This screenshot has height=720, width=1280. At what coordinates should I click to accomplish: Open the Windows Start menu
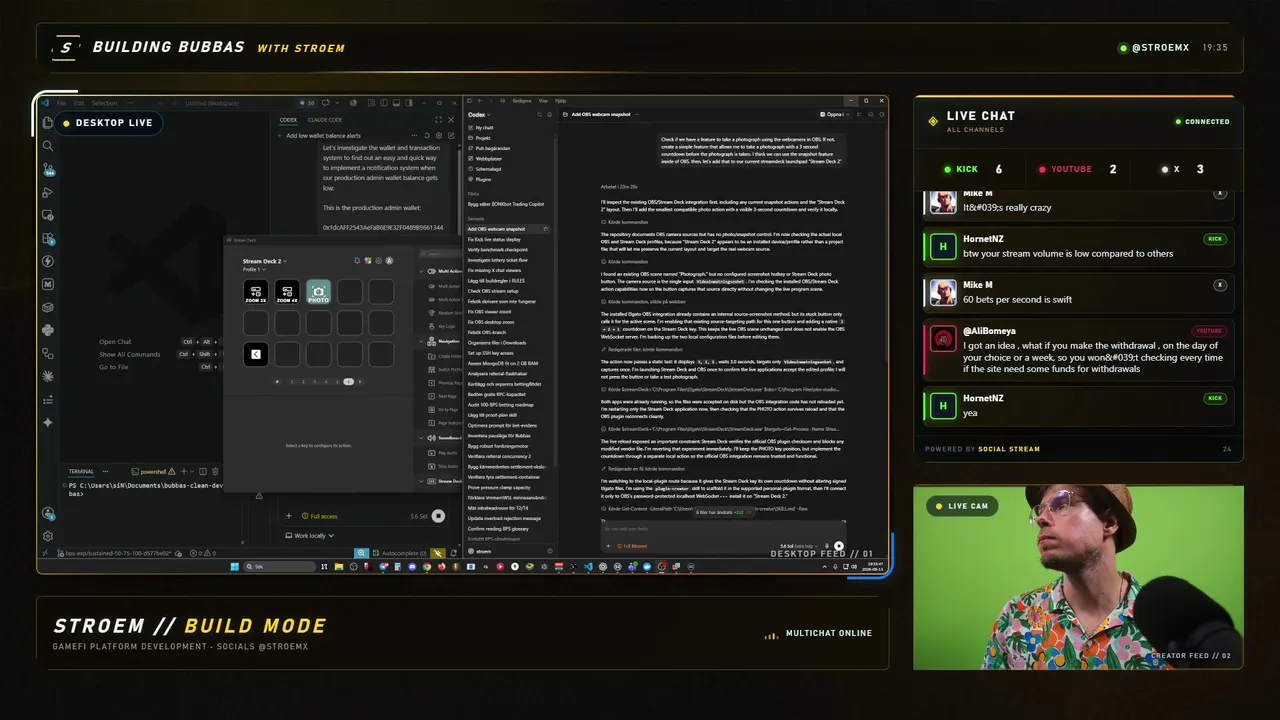(234, 567)
